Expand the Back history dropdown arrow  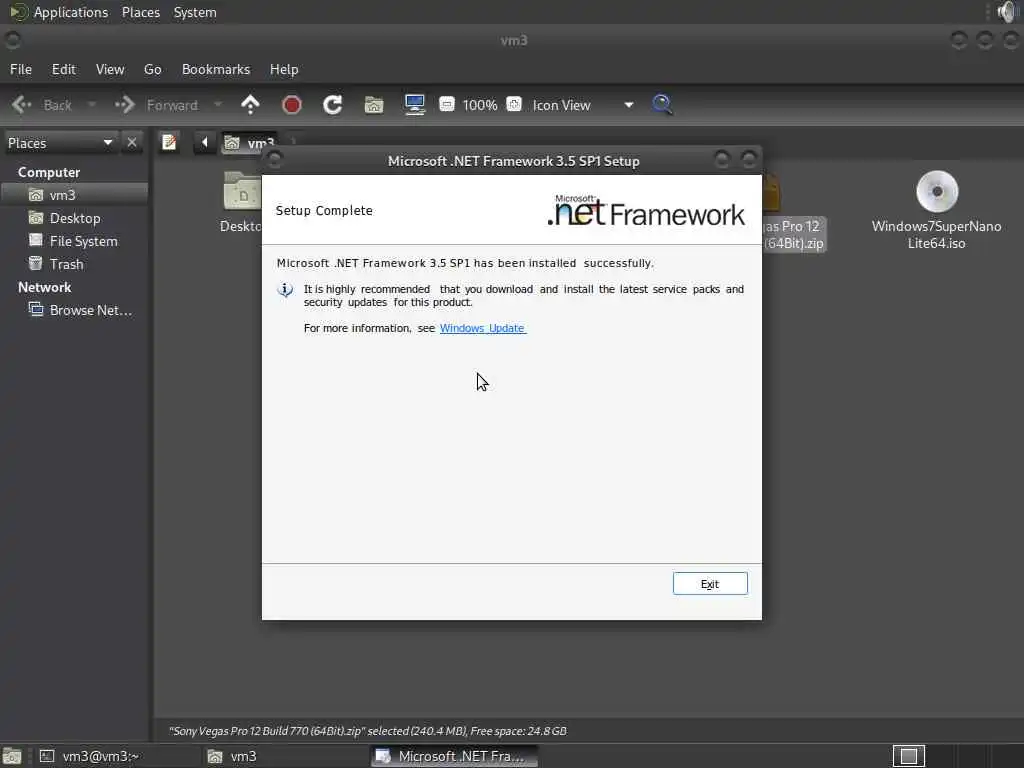coord(92,104)
